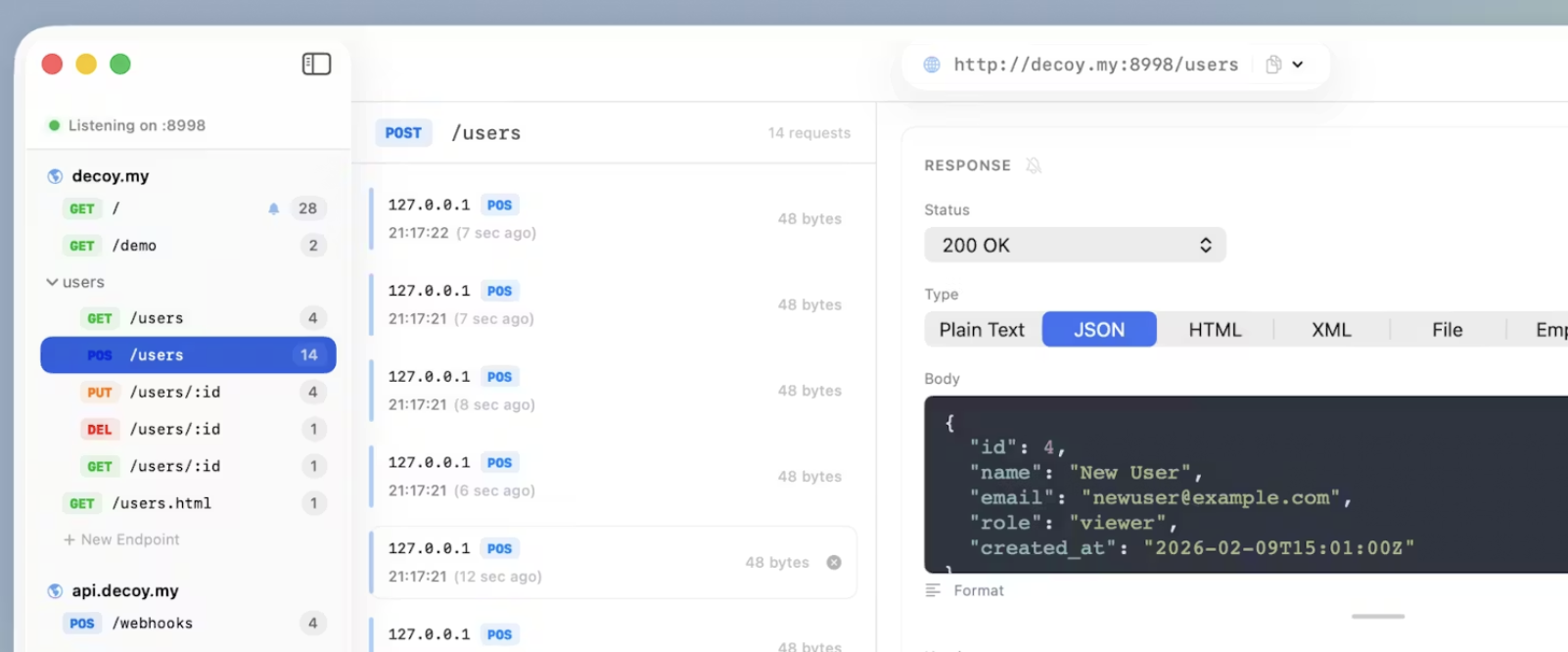Open the GET /users.html endpoint
Image resolution: width=1568 pixels, height=652 pixels.
(188, 503)
